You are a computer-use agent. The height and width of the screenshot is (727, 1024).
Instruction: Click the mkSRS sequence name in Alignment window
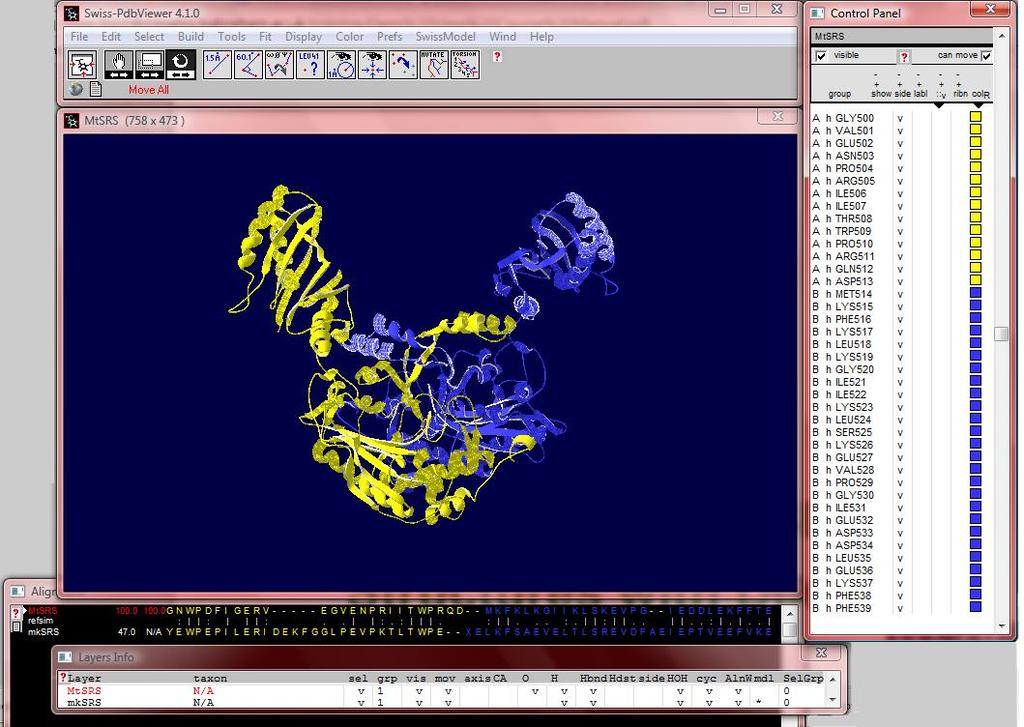pyautogui.click(x=43, y=632)
